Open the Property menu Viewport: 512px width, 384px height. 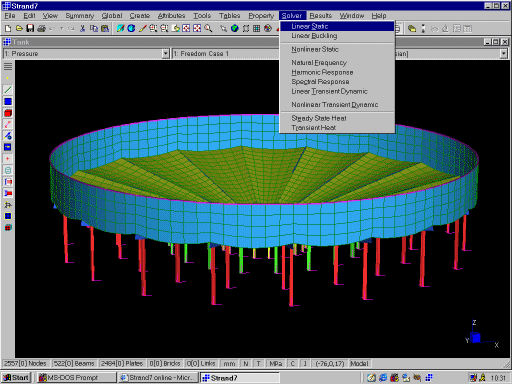[x=261, y=16]
